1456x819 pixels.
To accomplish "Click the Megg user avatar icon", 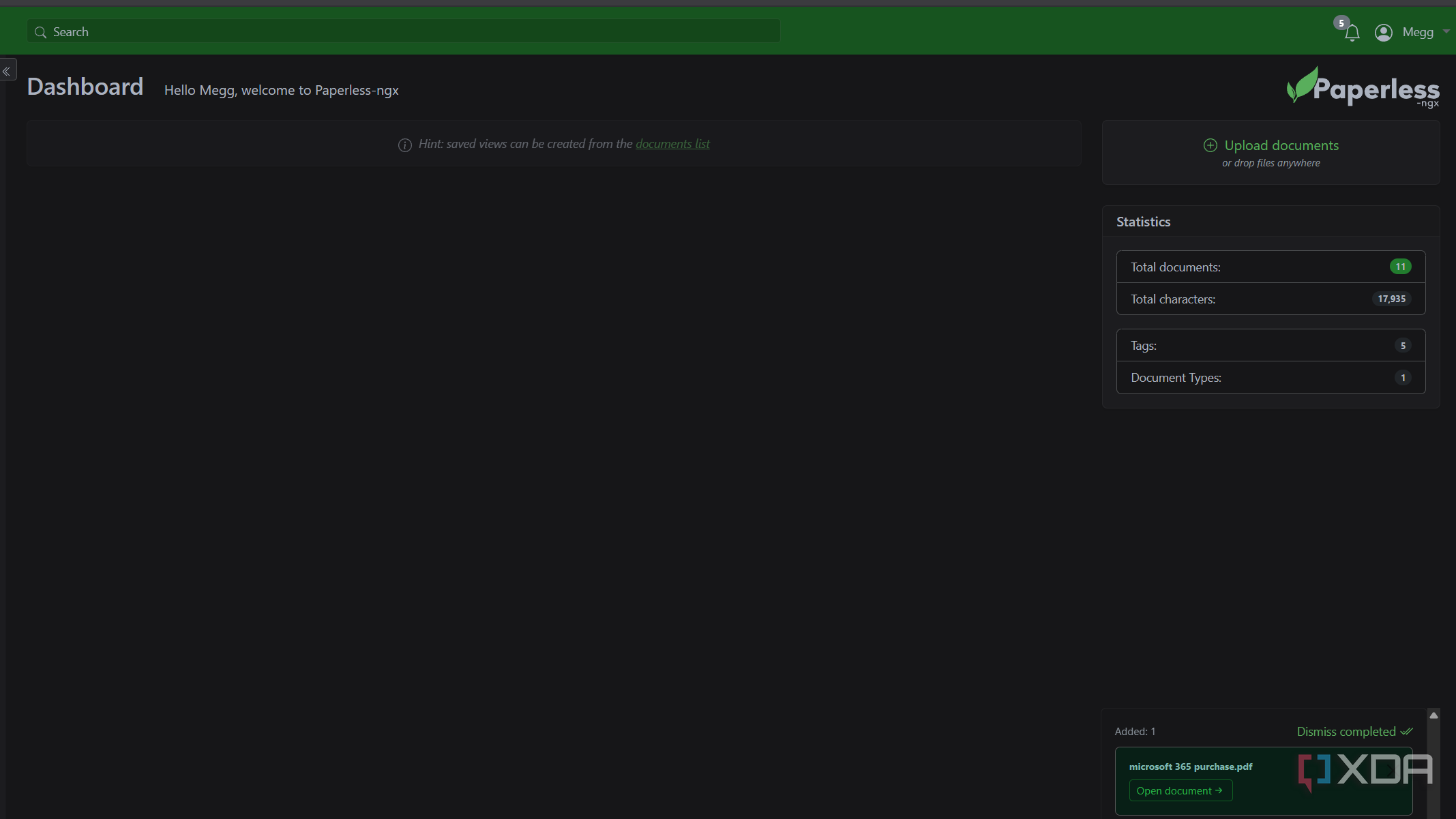I will pos(1383,32).
